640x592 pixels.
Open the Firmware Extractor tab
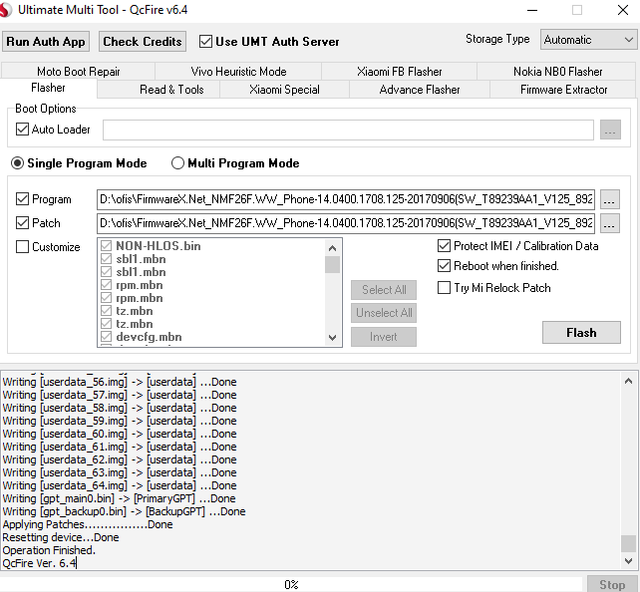pos(563,89)
